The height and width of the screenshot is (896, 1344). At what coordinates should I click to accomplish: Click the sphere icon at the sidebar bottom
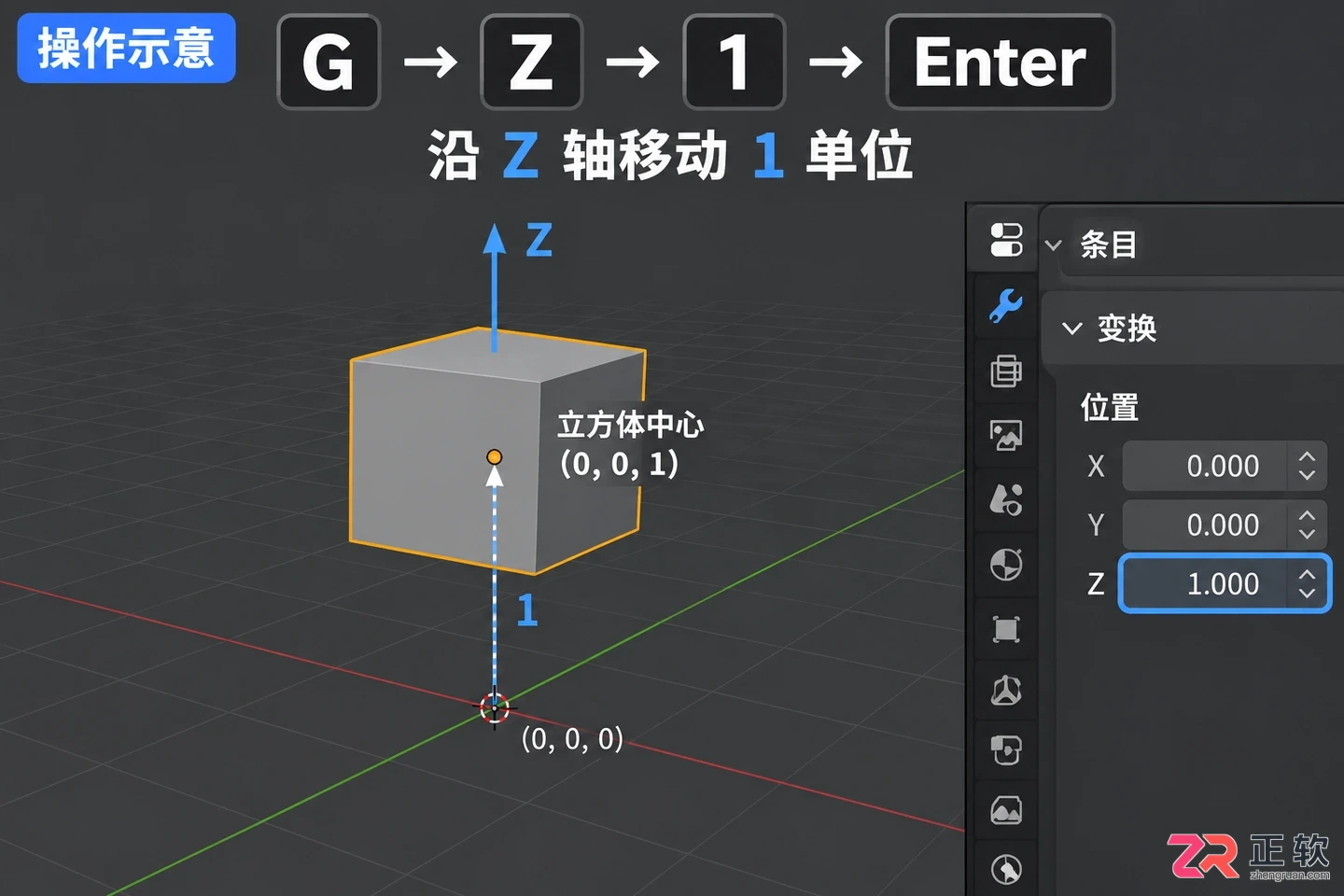[1006, 869]
